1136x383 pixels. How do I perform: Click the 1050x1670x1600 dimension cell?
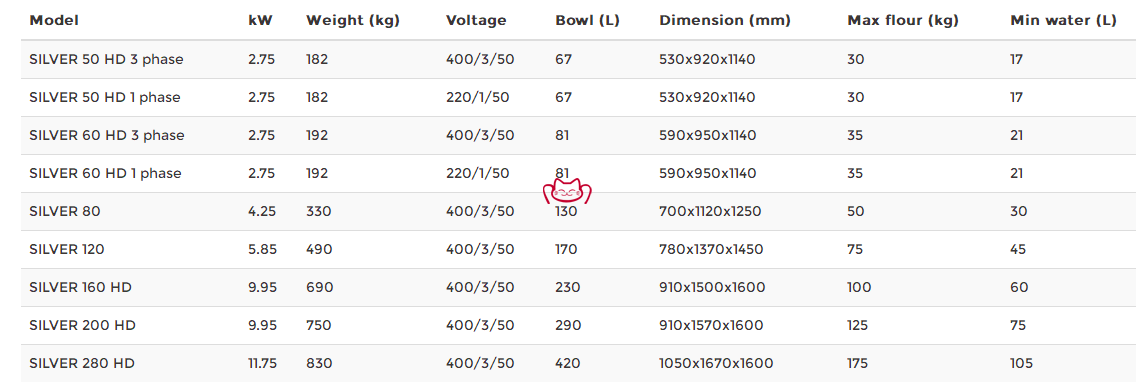[x=716, y=363]
